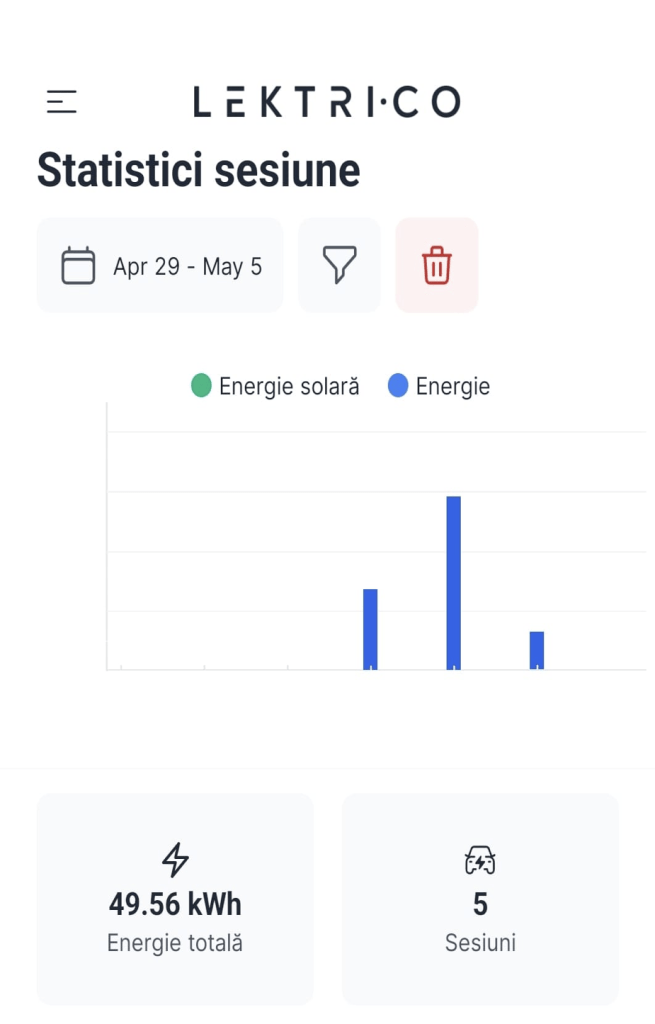Open the session filter funnel
655x1024 pixels.
tap(339, 266)
